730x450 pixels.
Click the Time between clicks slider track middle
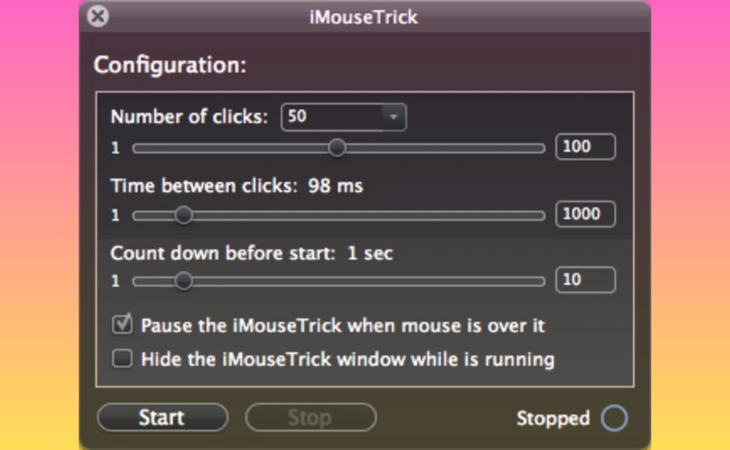click(x=339, y=215)
